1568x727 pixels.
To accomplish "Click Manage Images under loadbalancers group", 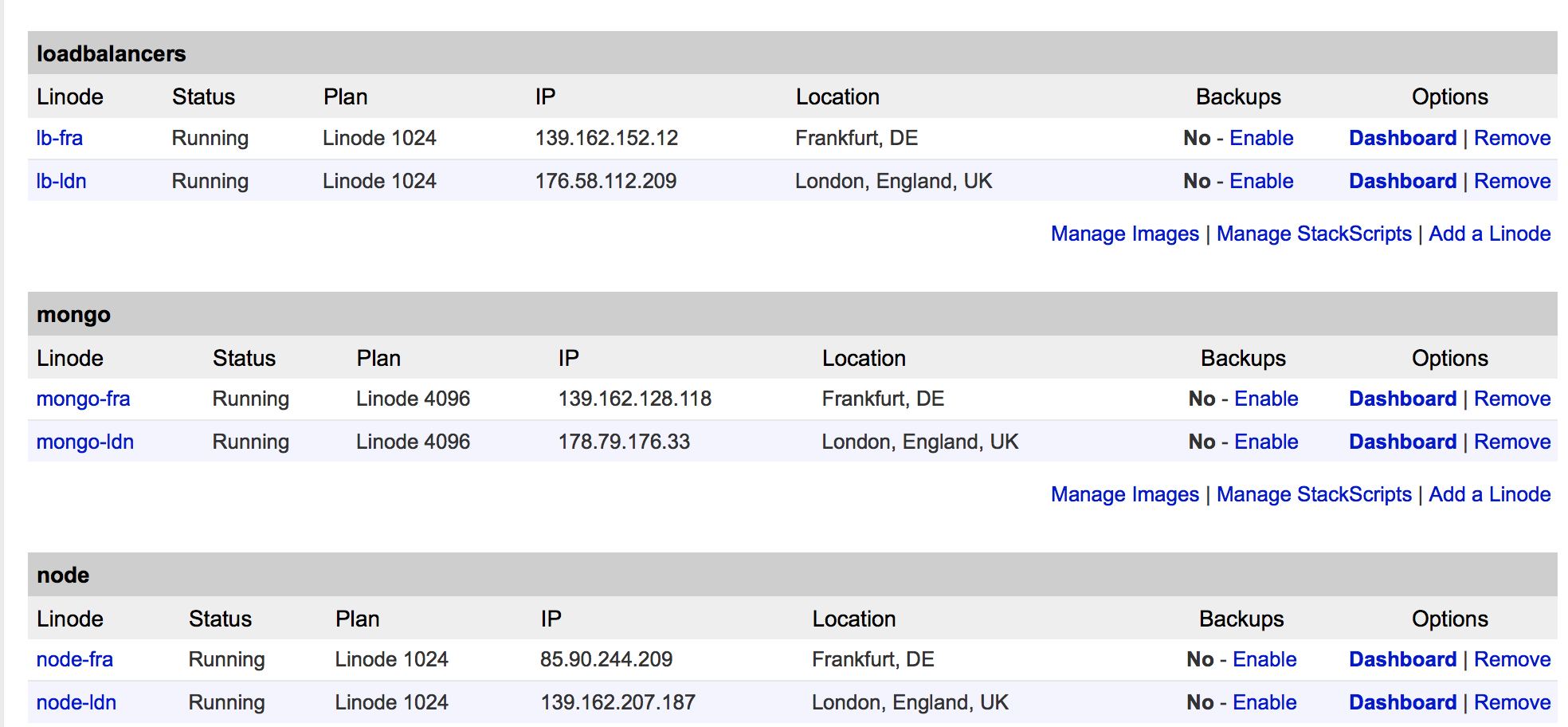I will tap(1125, 234).
